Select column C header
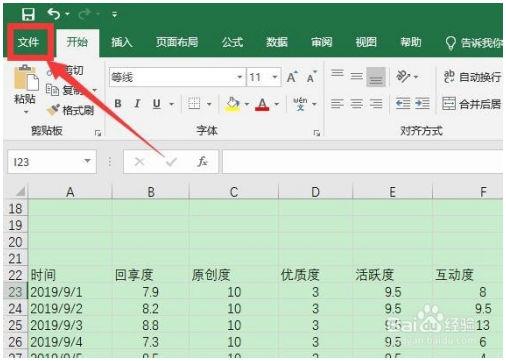 tap(234, 192)
